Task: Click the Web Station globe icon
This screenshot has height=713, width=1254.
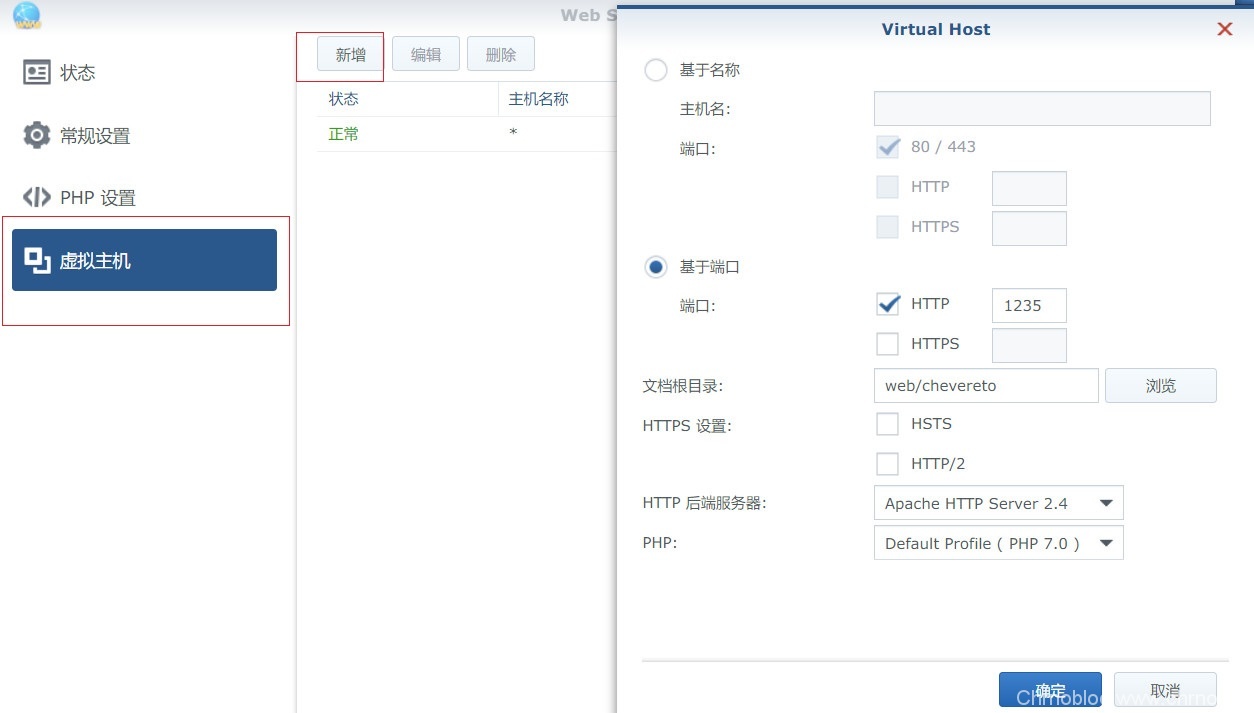Action: point(27,14)
